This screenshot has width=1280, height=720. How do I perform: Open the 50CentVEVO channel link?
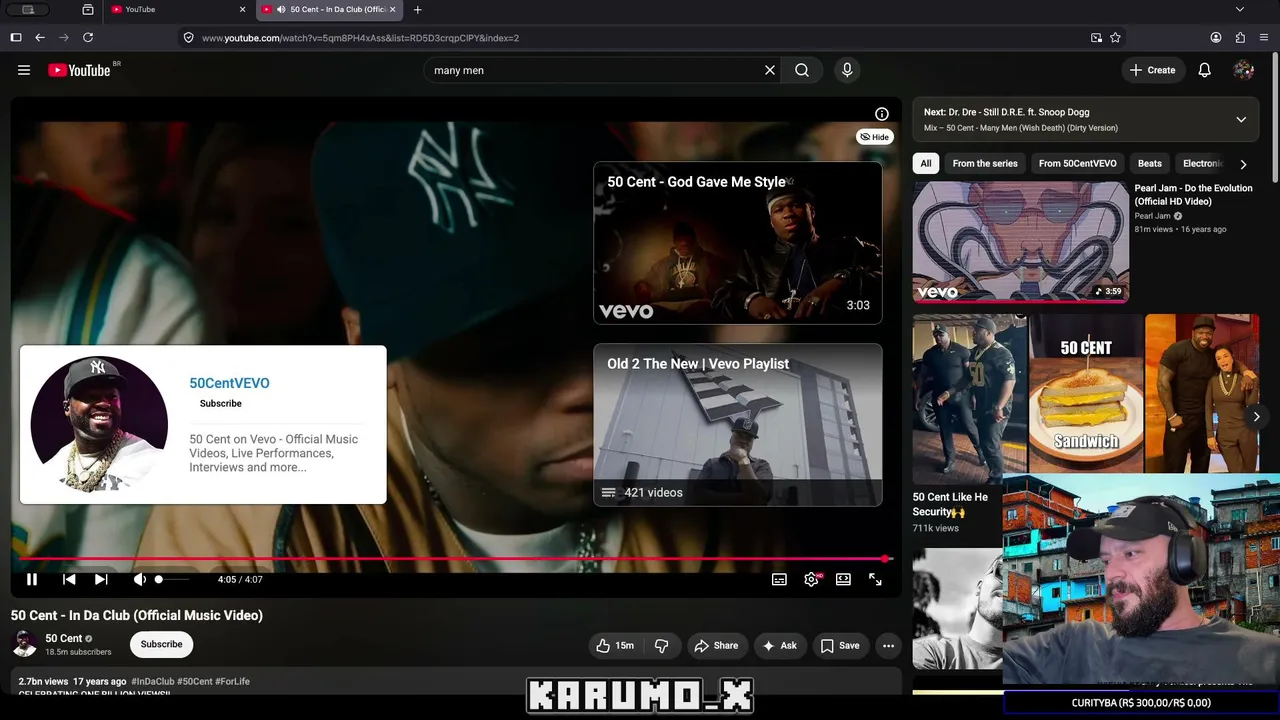tap(229, 383)
